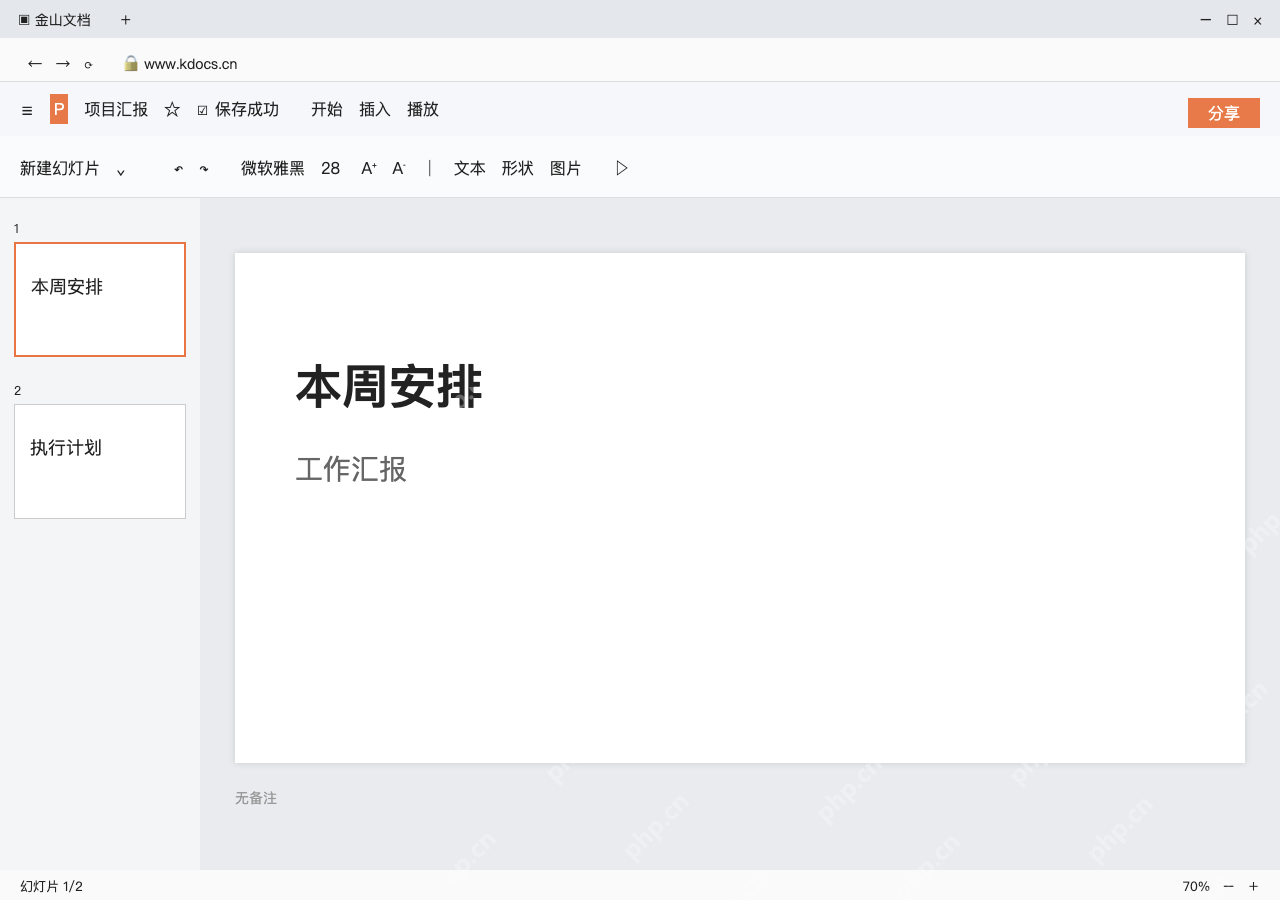Click the orange 分享 button

(x=1224, y=113)
